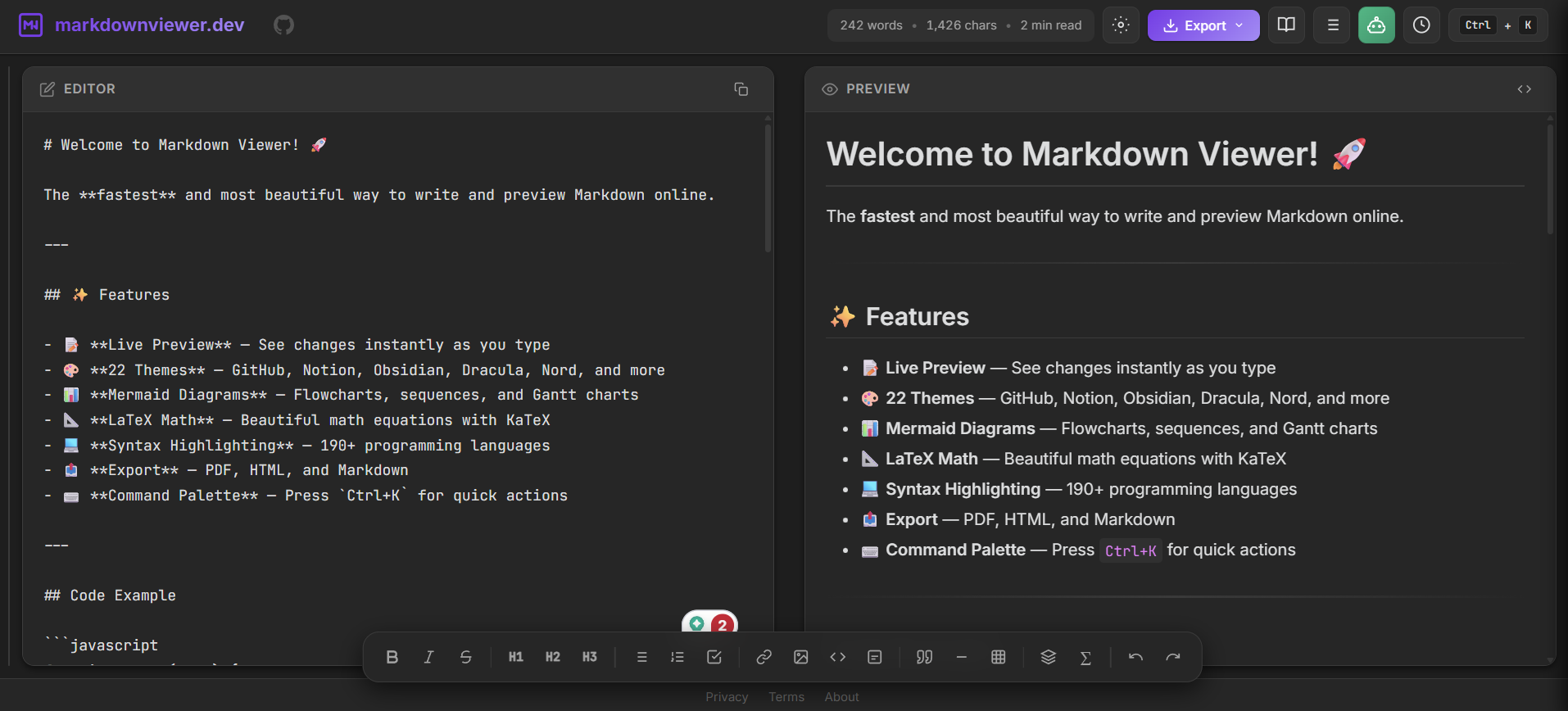Viewport: 1568px width, 711px height.
Task: Open the GitHub repository icon
Action: (283, 25)
